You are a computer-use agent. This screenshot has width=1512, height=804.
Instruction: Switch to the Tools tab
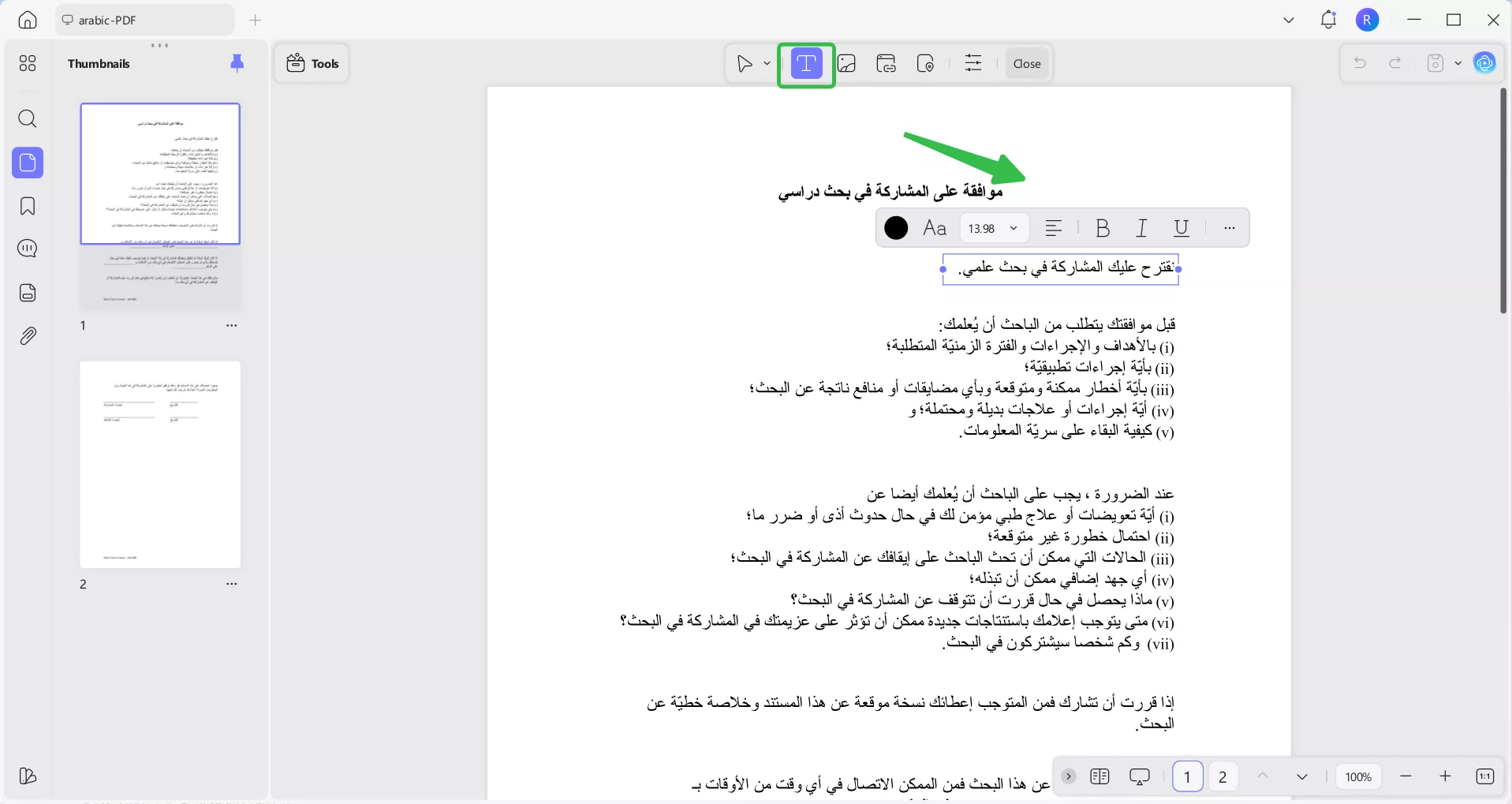[312, 63]
